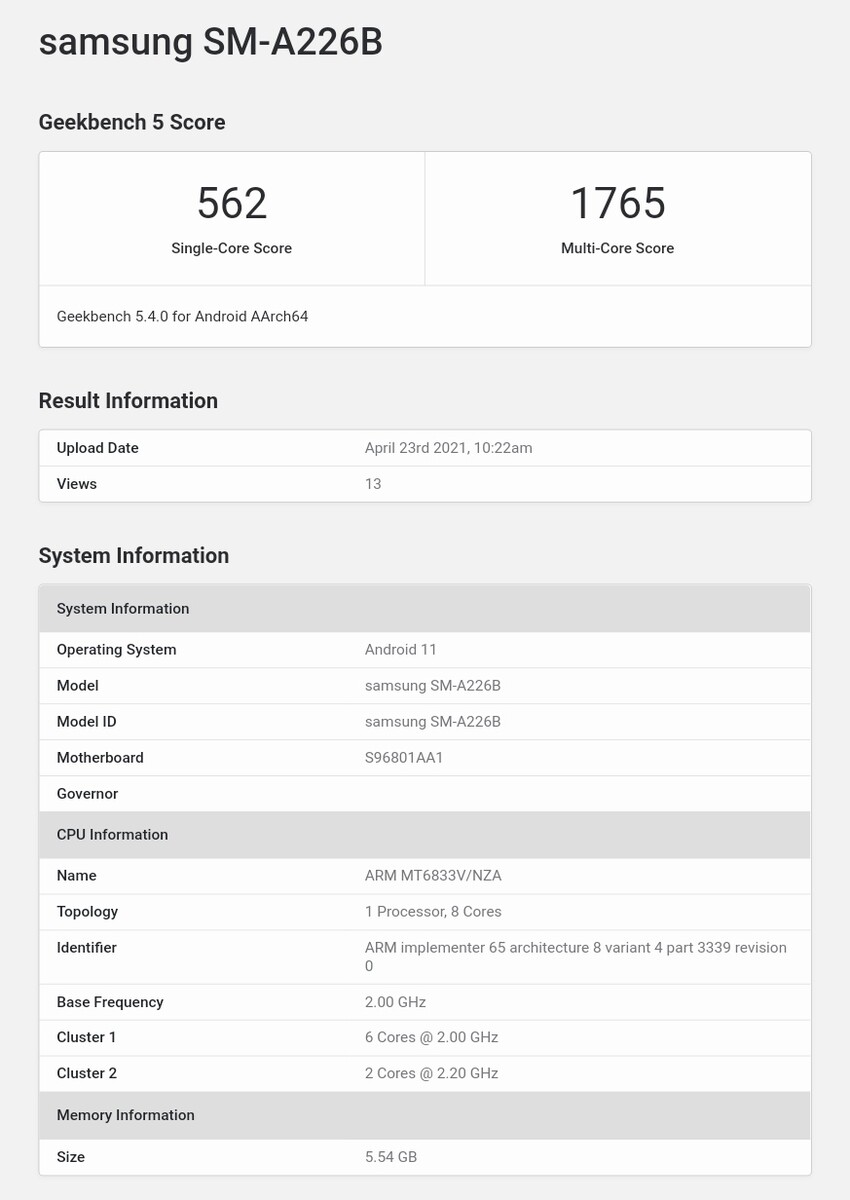Click the "Base Frequency" row label
The image size is (850, 1200).
[110, 1002]
